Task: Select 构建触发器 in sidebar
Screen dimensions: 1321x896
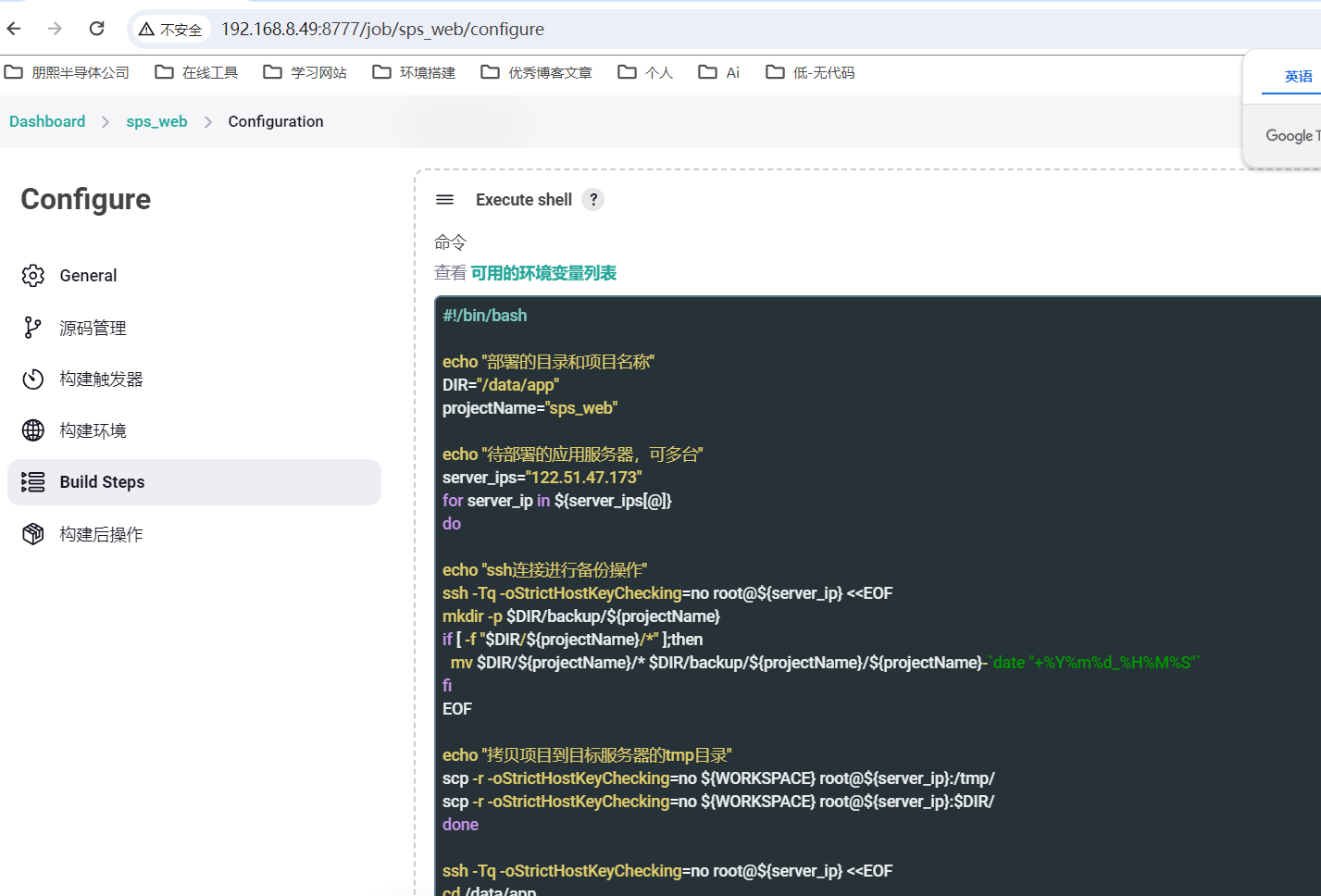Action: [194, 379]
